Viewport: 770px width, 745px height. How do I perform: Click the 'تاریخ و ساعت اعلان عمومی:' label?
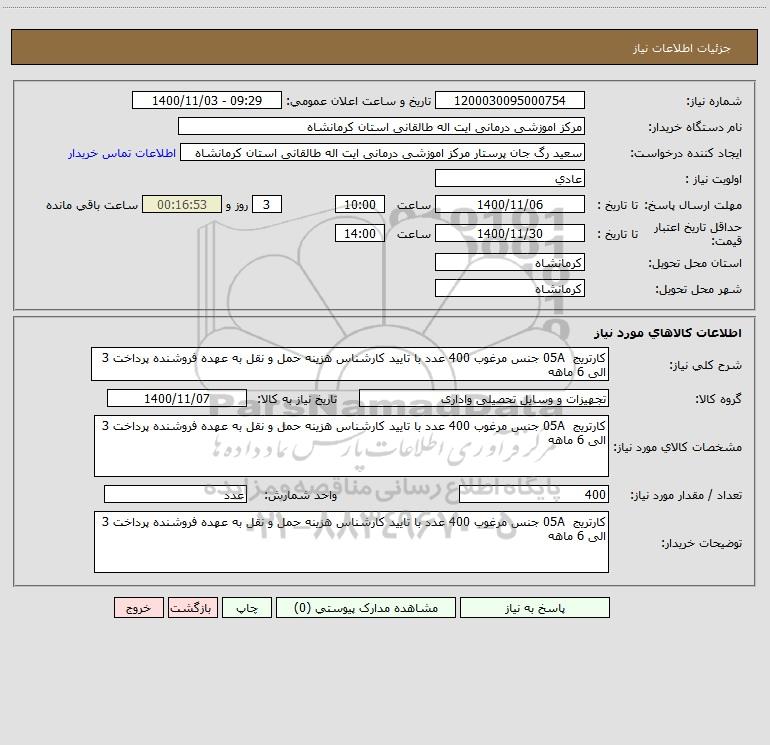358,101
